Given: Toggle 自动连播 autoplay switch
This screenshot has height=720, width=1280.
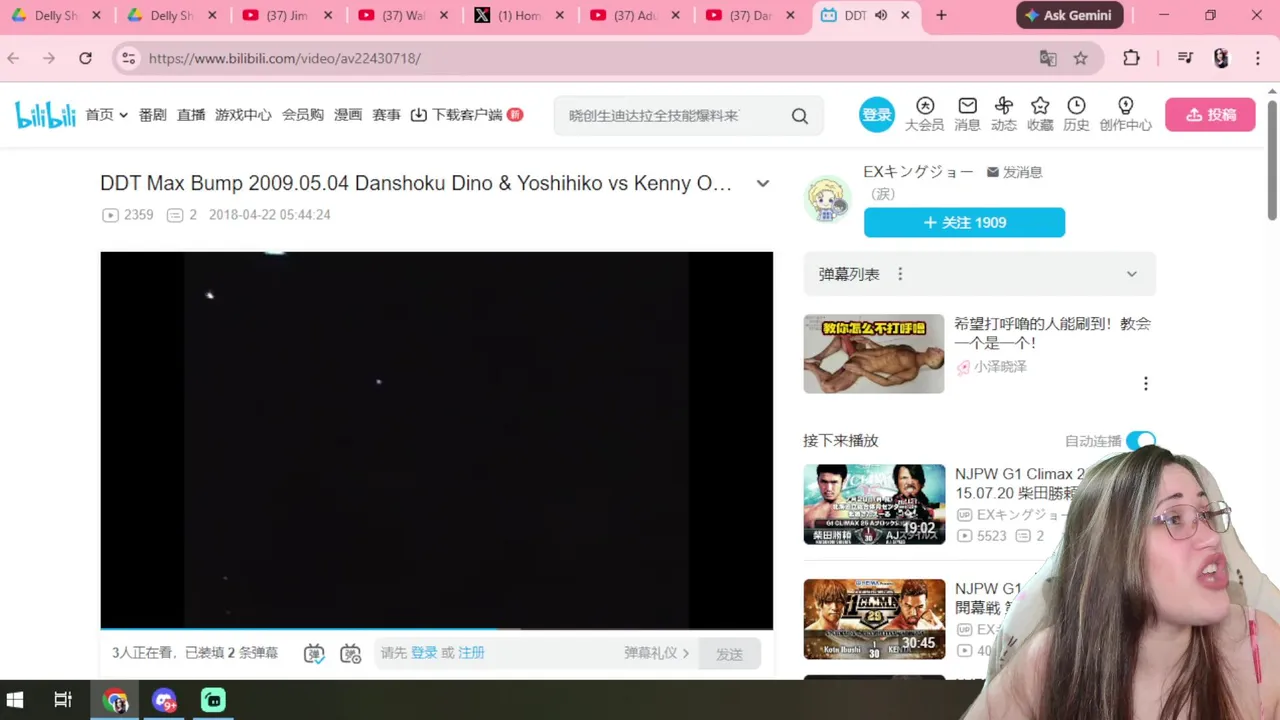Looking at the screenshot, I should [1141, 441].
